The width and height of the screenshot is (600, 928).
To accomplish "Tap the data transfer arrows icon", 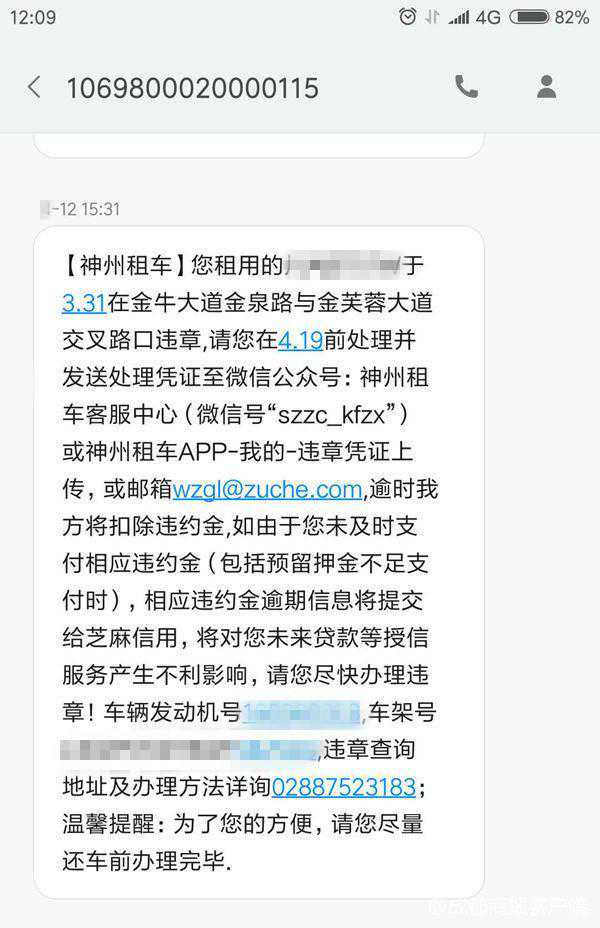I will coord(432,17).
